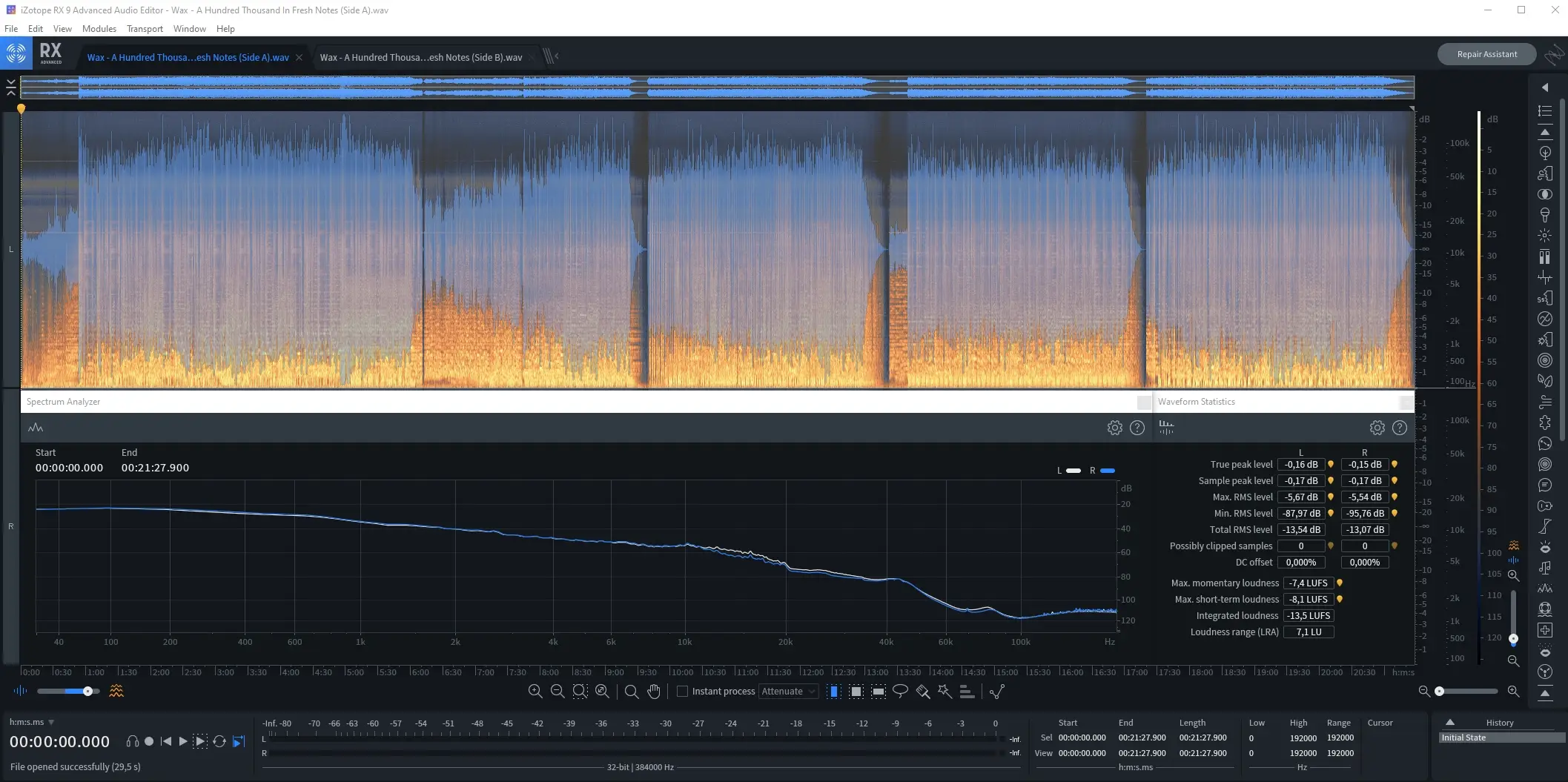Open the View menu
This screenshot has width=1568, height=782.
(62, 28)
